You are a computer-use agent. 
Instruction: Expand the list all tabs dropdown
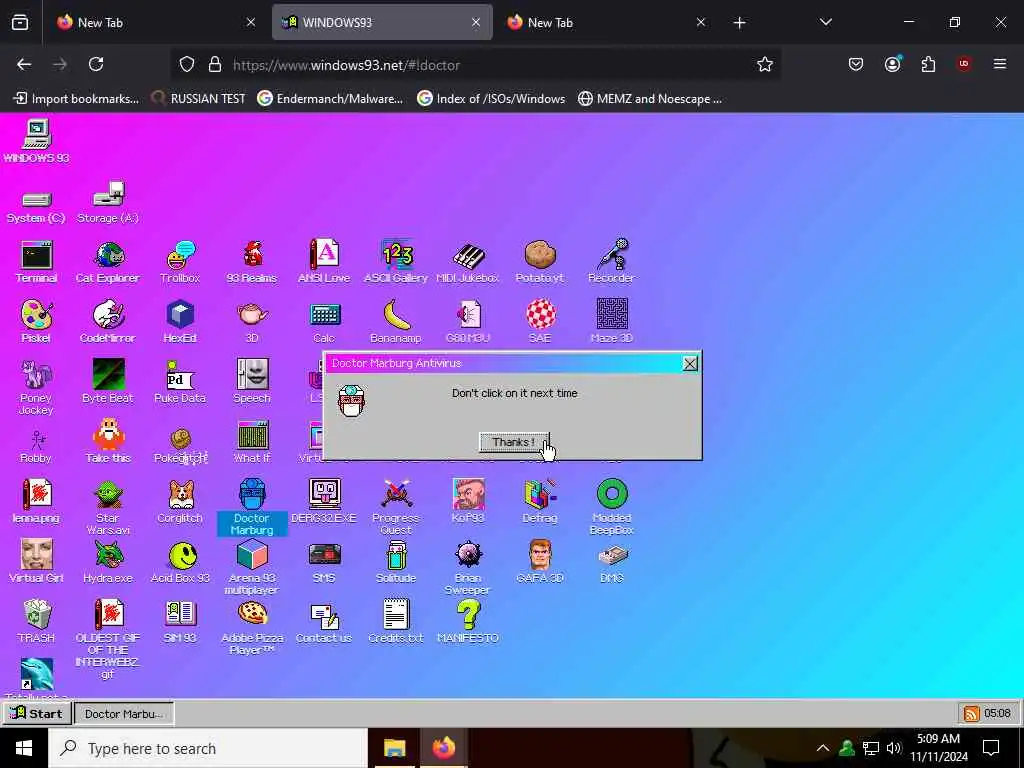[825, 22]
